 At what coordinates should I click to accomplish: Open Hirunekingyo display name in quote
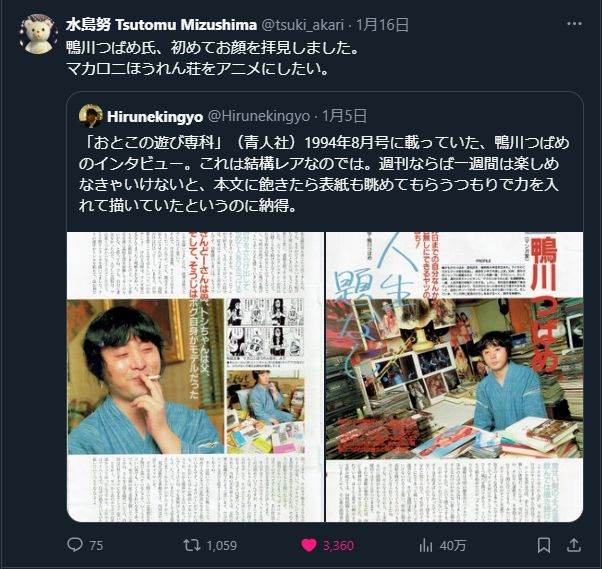[155, 117]
